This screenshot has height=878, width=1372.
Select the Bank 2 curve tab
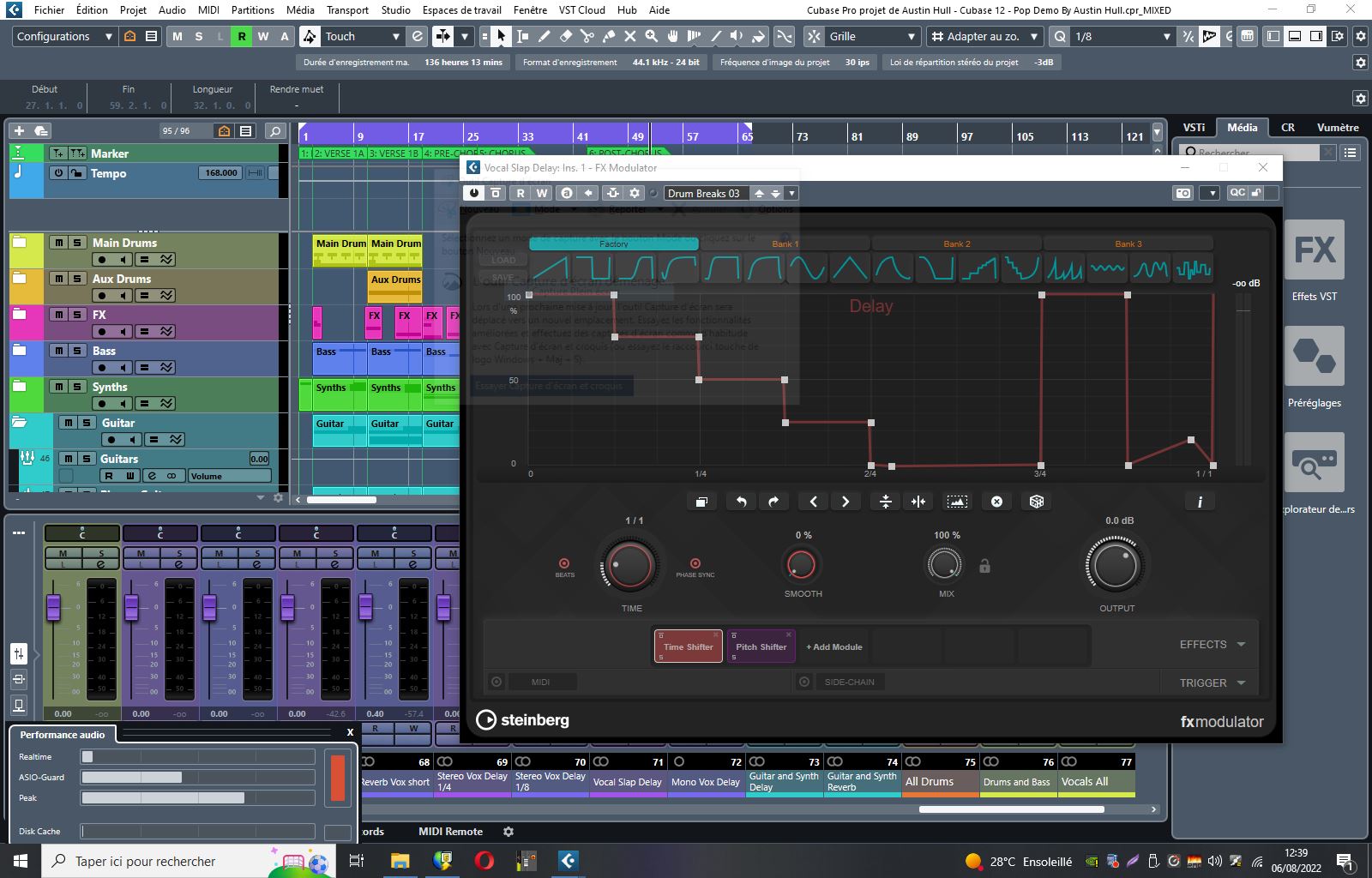(956, 244)
